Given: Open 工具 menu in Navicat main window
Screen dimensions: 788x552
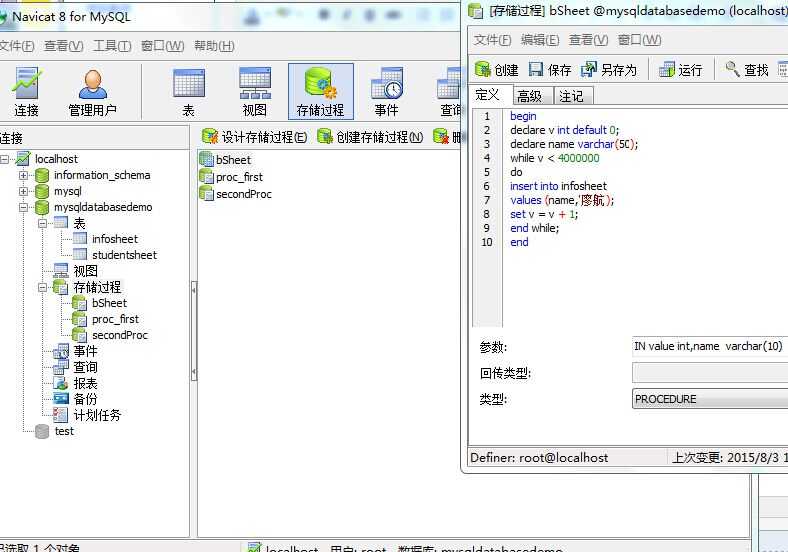Looking at the screenshot, I should [112, 46].
